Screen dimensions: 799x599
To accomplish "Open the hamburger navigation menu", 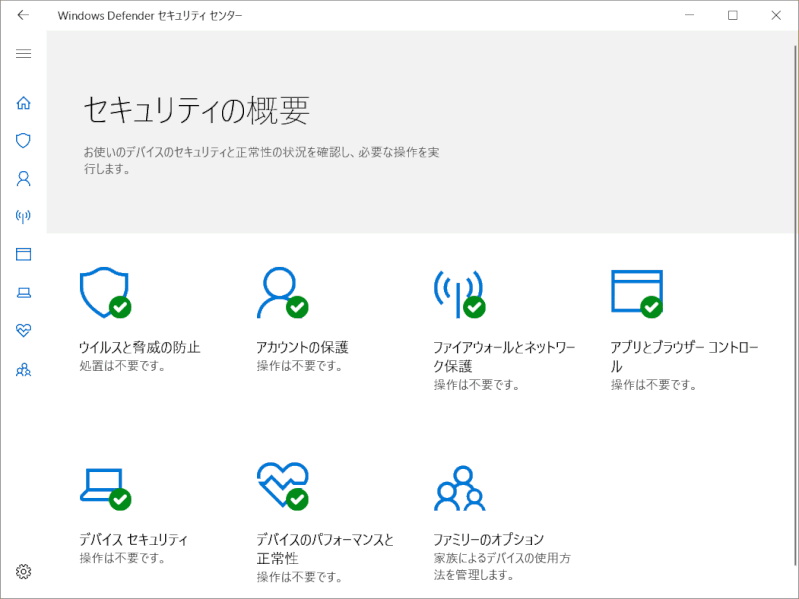I will click(23, 53).
